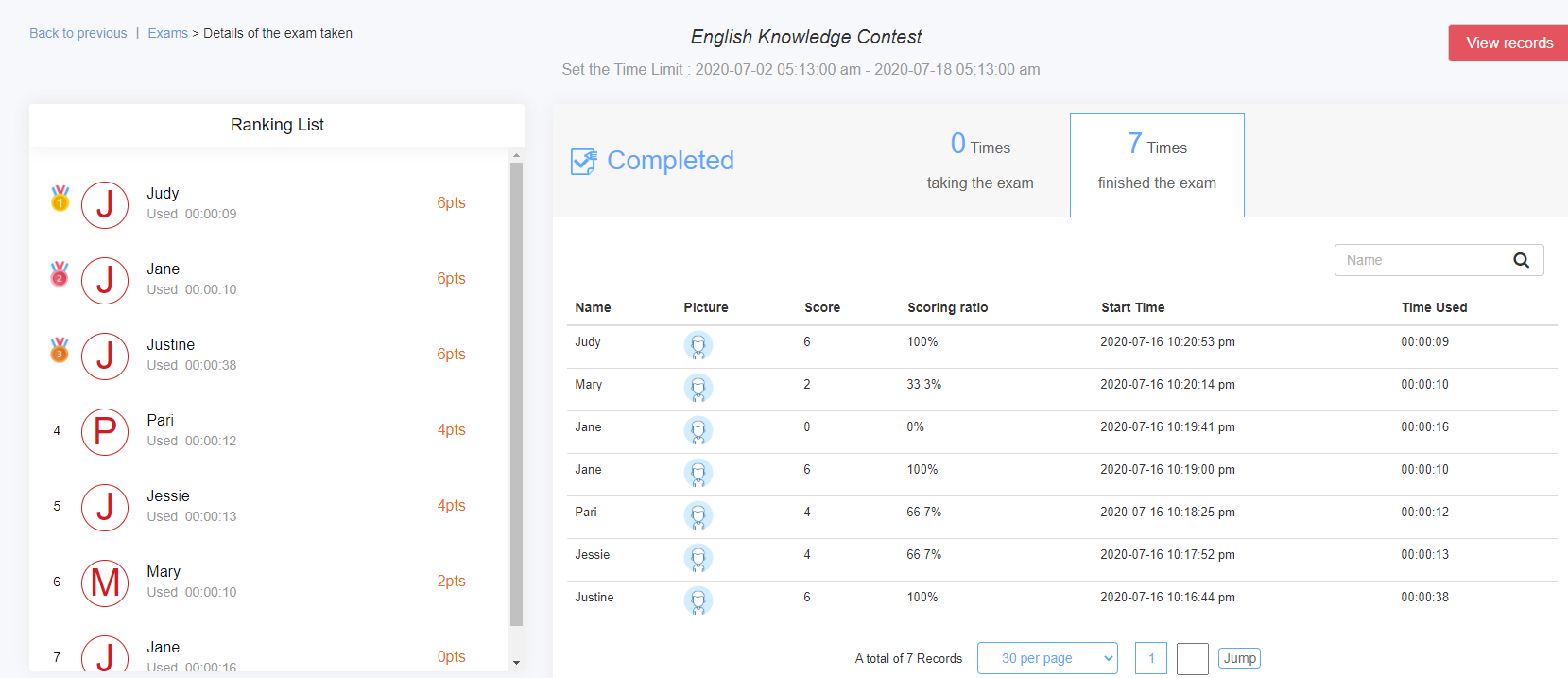Screen dimensions: 1568x678
Task: Click the J avatar of Jane with 00:00:10
Action: click(x=105, y=280)
